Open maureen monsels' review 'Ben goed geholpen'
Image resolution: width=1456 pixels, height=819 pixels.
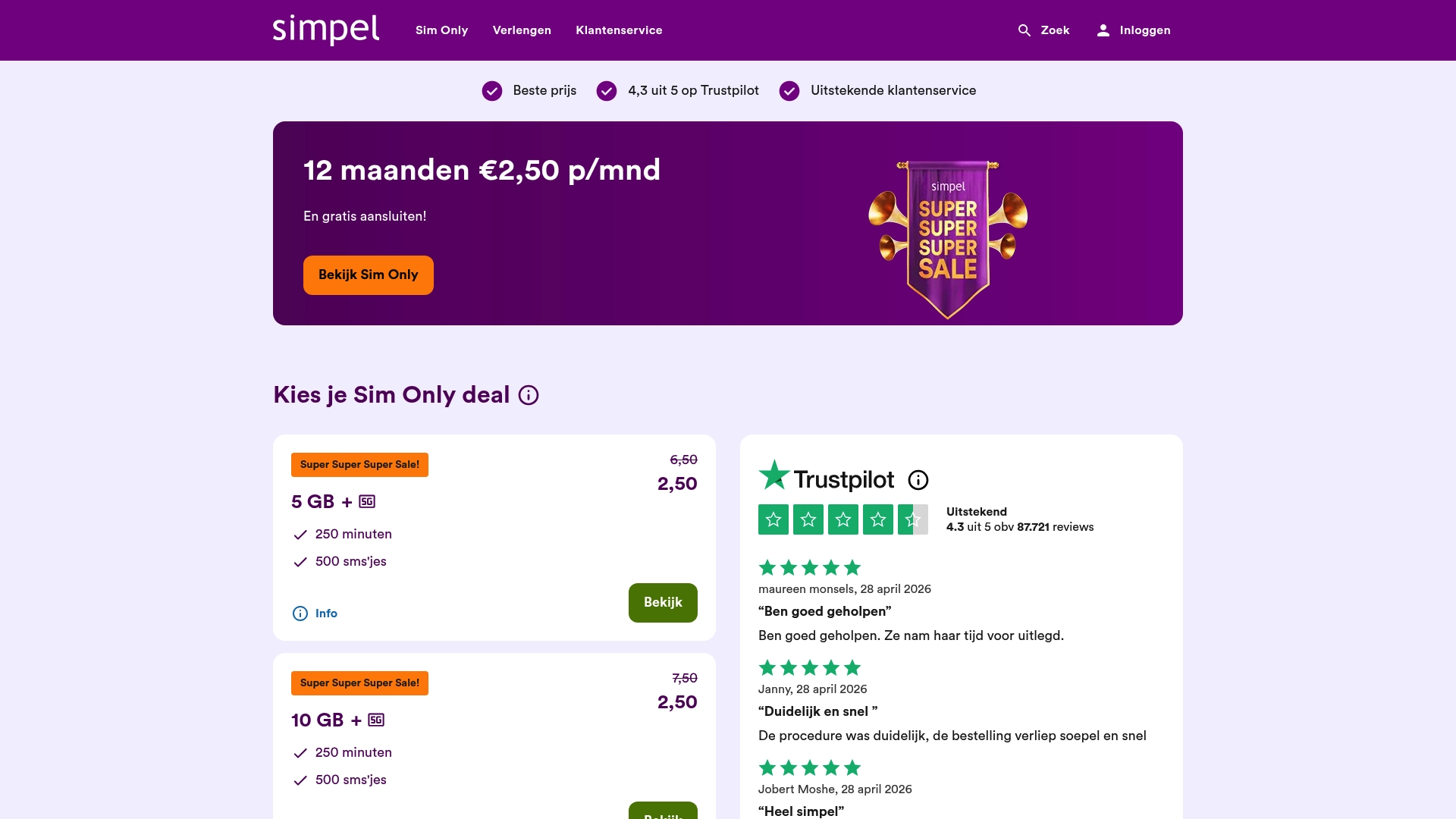pos(824,611)
